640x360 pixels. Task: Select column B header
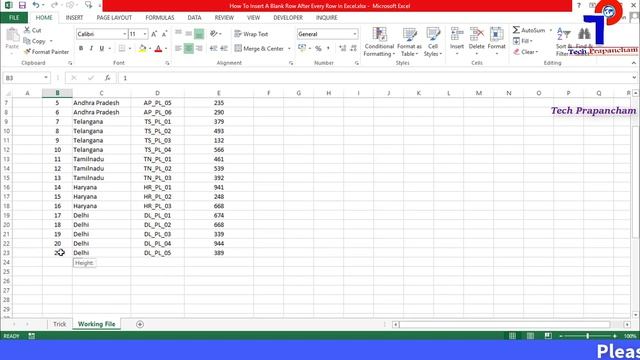57,93
